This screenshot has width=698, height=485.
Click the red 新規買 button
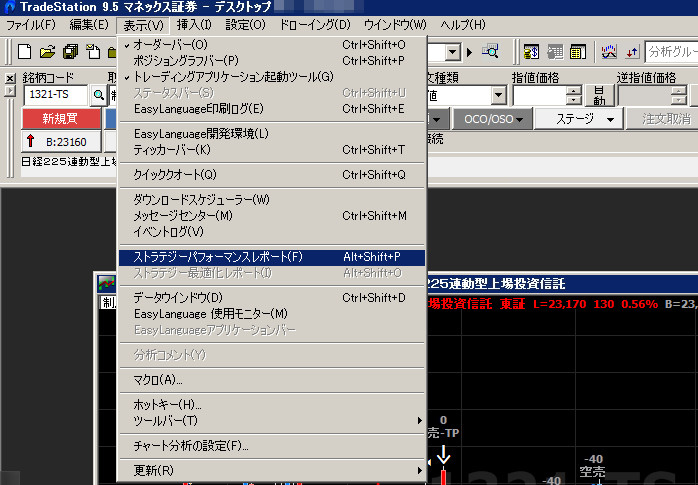60,119
